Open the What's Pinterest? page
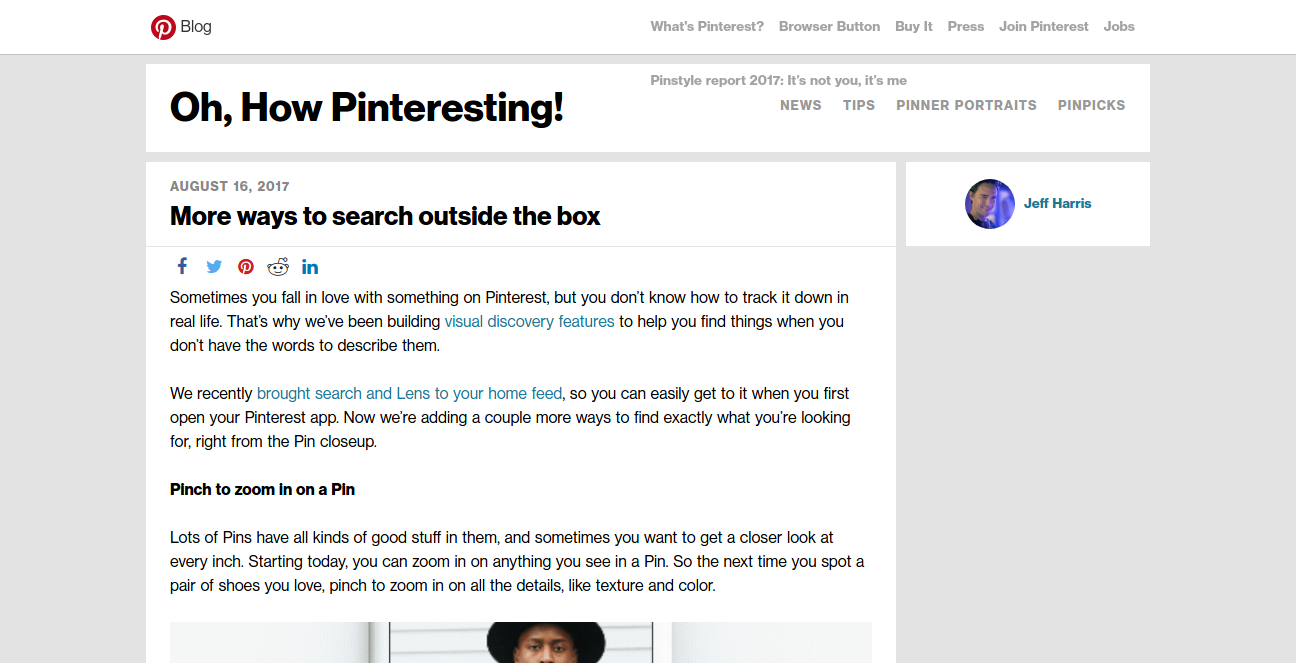This screenshot has width=1296, height=663. click(707, 27)
